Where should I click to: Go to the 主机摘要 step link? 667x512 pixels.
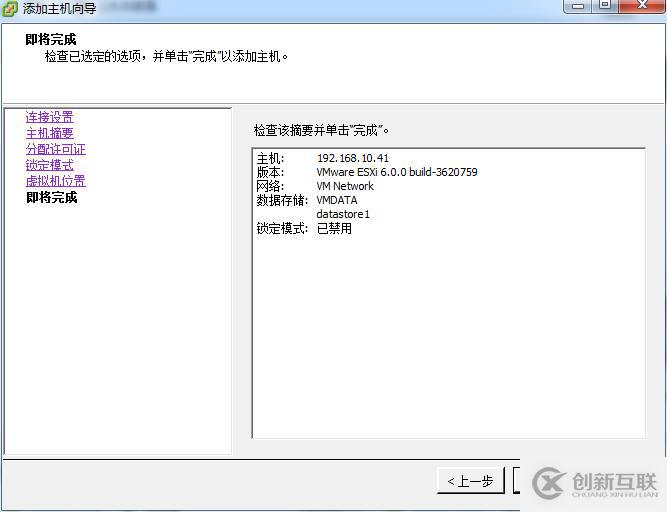[49, 133]
